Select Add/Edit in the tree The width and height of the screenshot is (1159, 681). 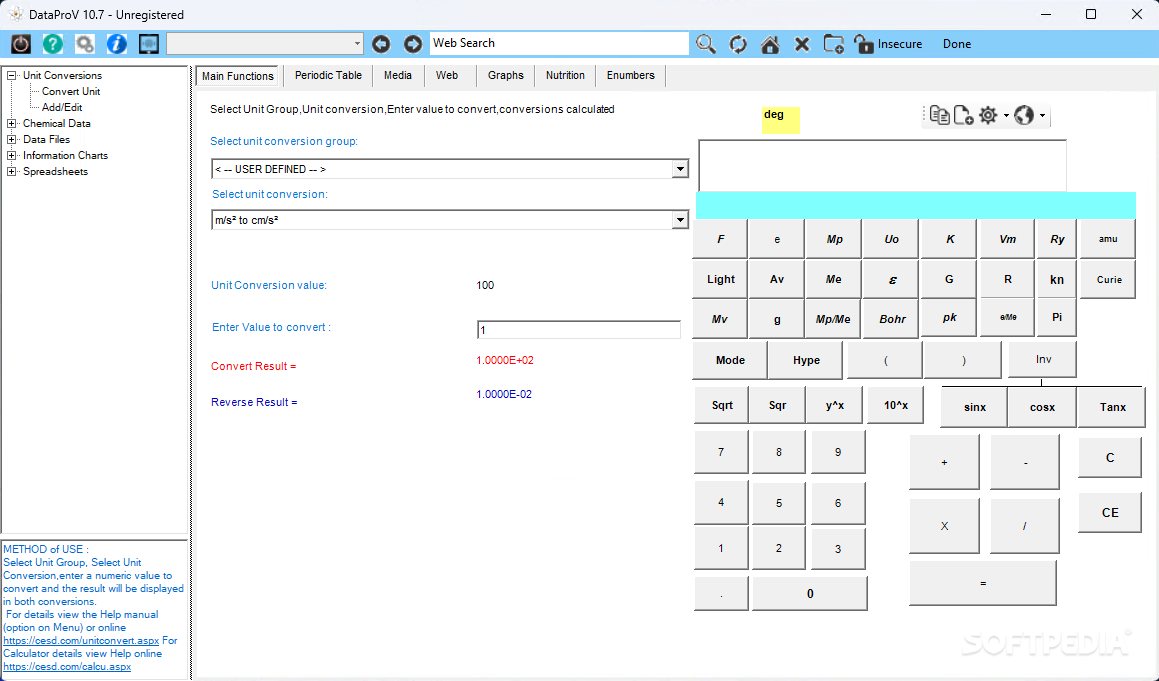point(62,107)
